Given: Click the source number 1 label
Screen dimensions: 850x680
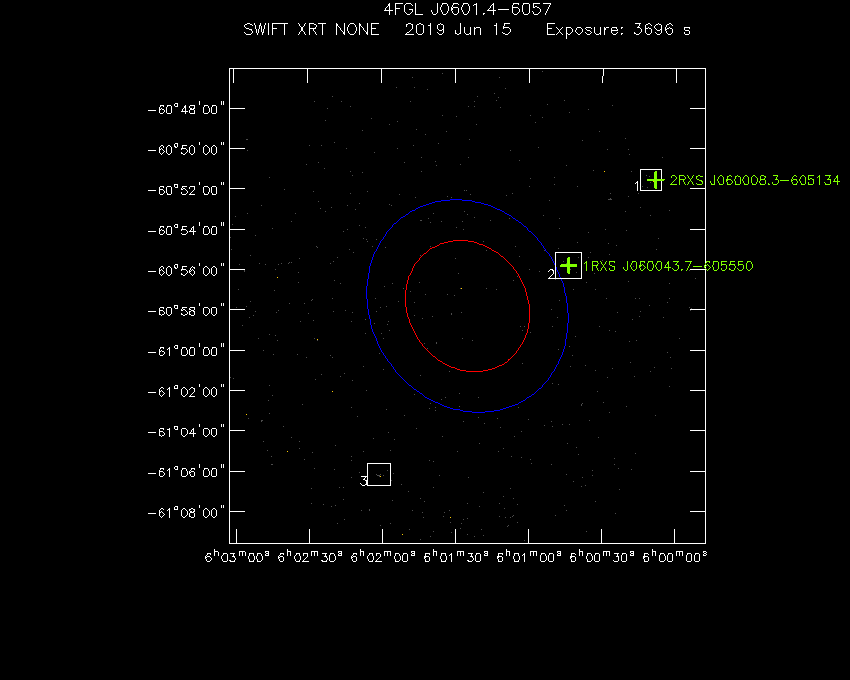Looking at the screenshot, I should click(x=638, y=186).
